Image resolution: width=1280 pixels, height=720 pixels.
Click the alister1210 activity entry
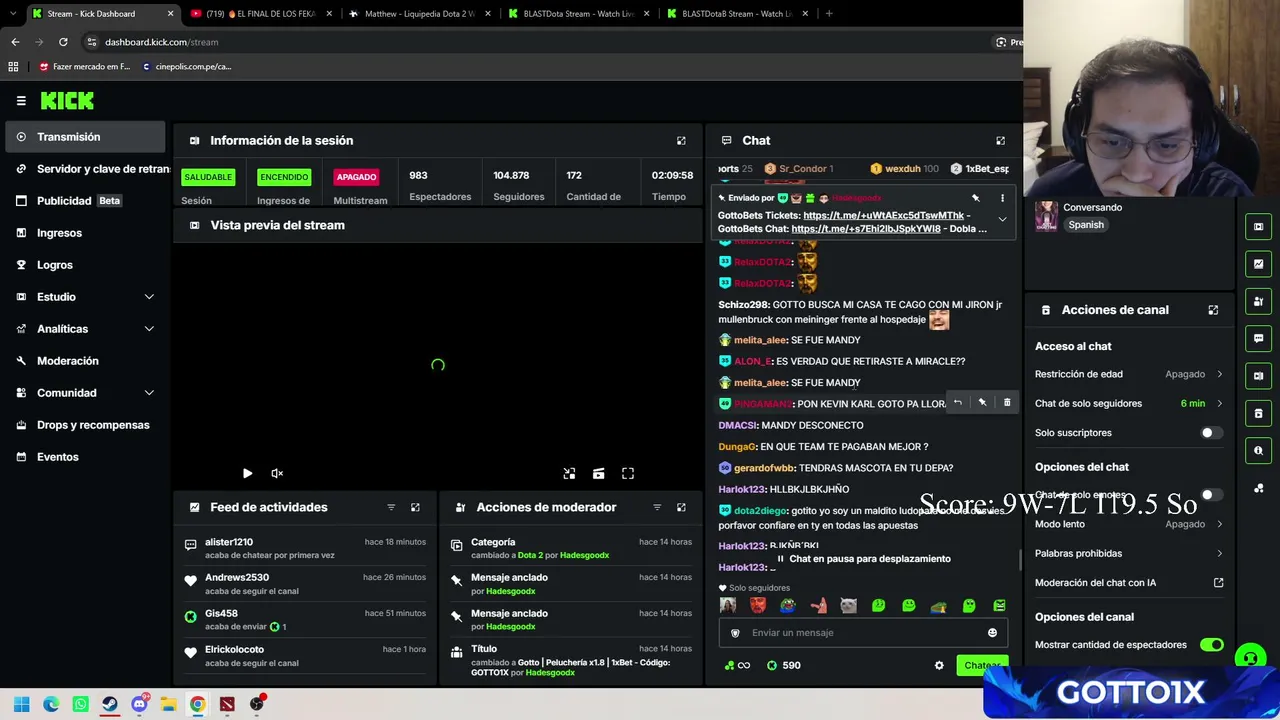tap(306, 548)
